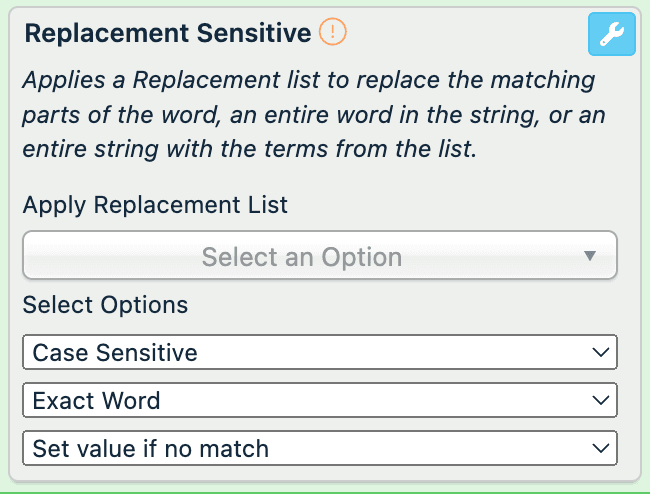This screenshot has width=650, height=494.
Task: Click the Replacement Sensitive title
Action: point(167,34)
